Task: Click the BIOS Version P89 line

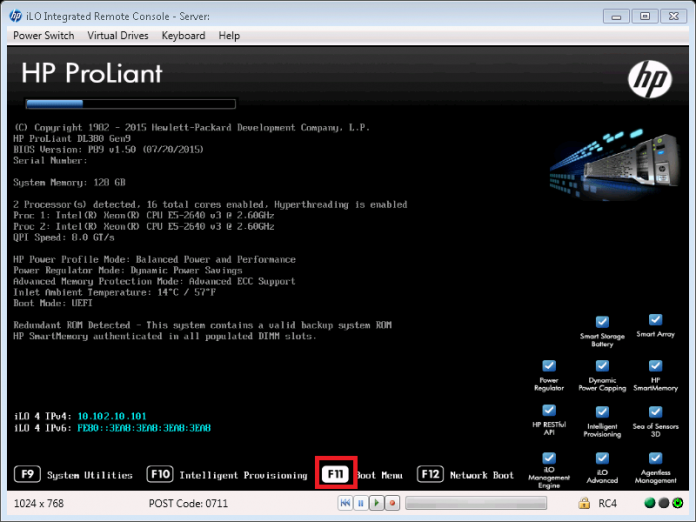Action: point(108,150)
